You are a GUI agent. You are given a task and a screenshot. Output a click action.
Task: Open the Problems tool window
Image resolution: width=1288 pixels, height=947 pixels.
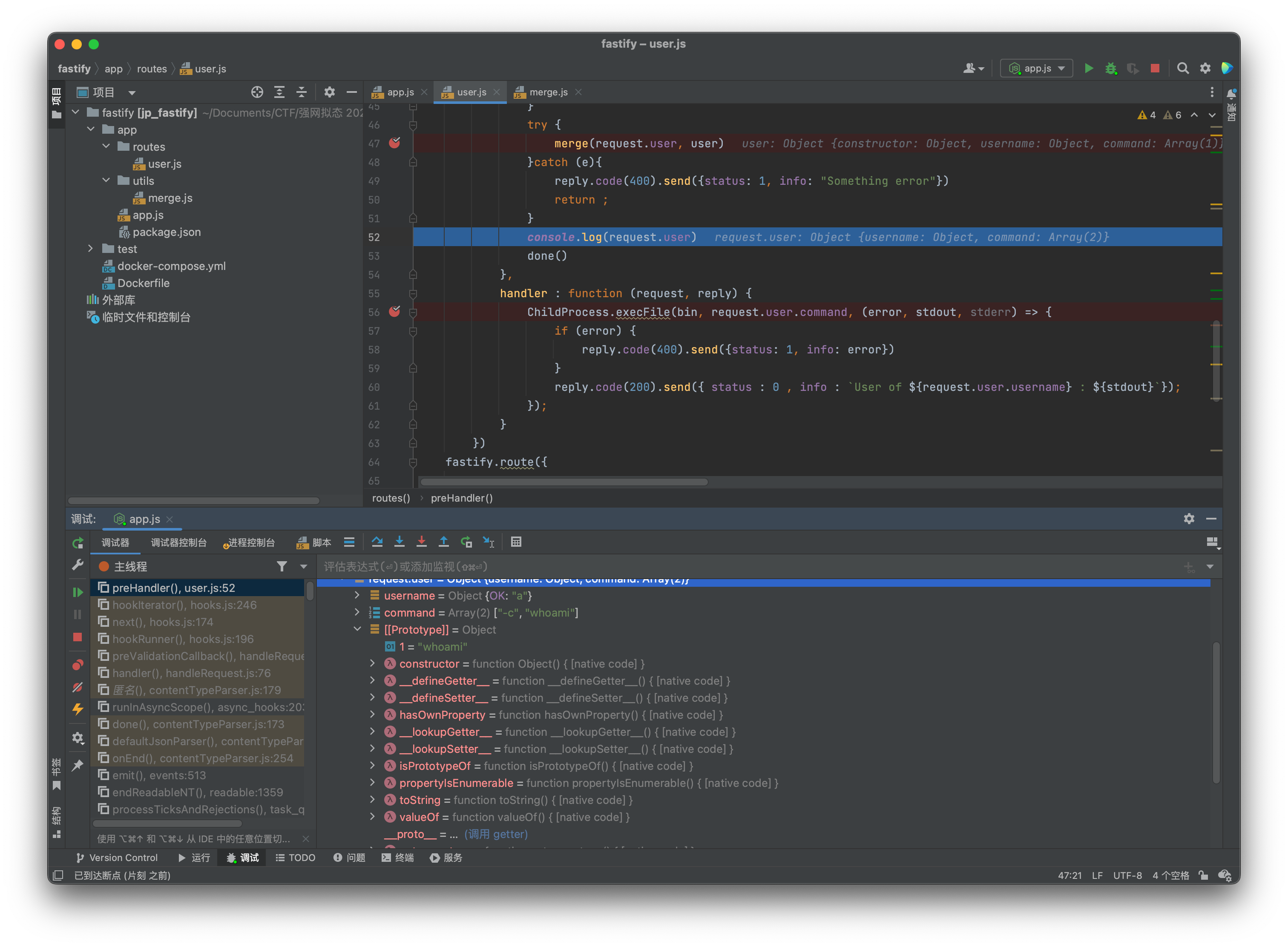coord(349,858)
